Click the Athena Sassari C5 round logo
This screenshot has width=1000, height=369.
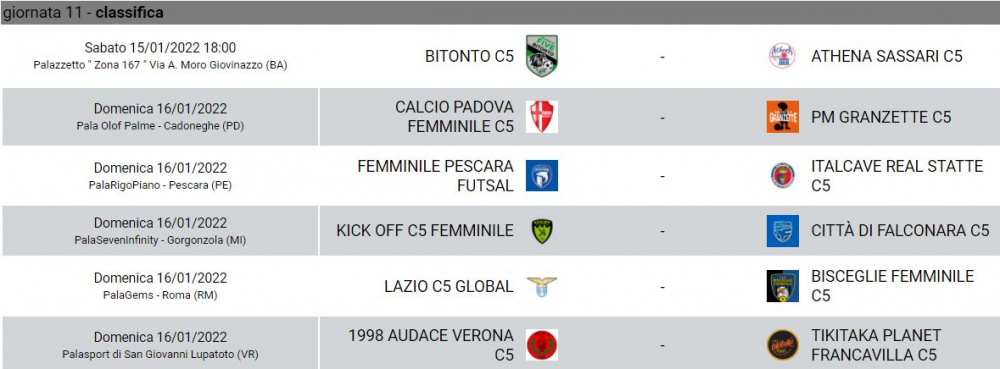[782, 56]
